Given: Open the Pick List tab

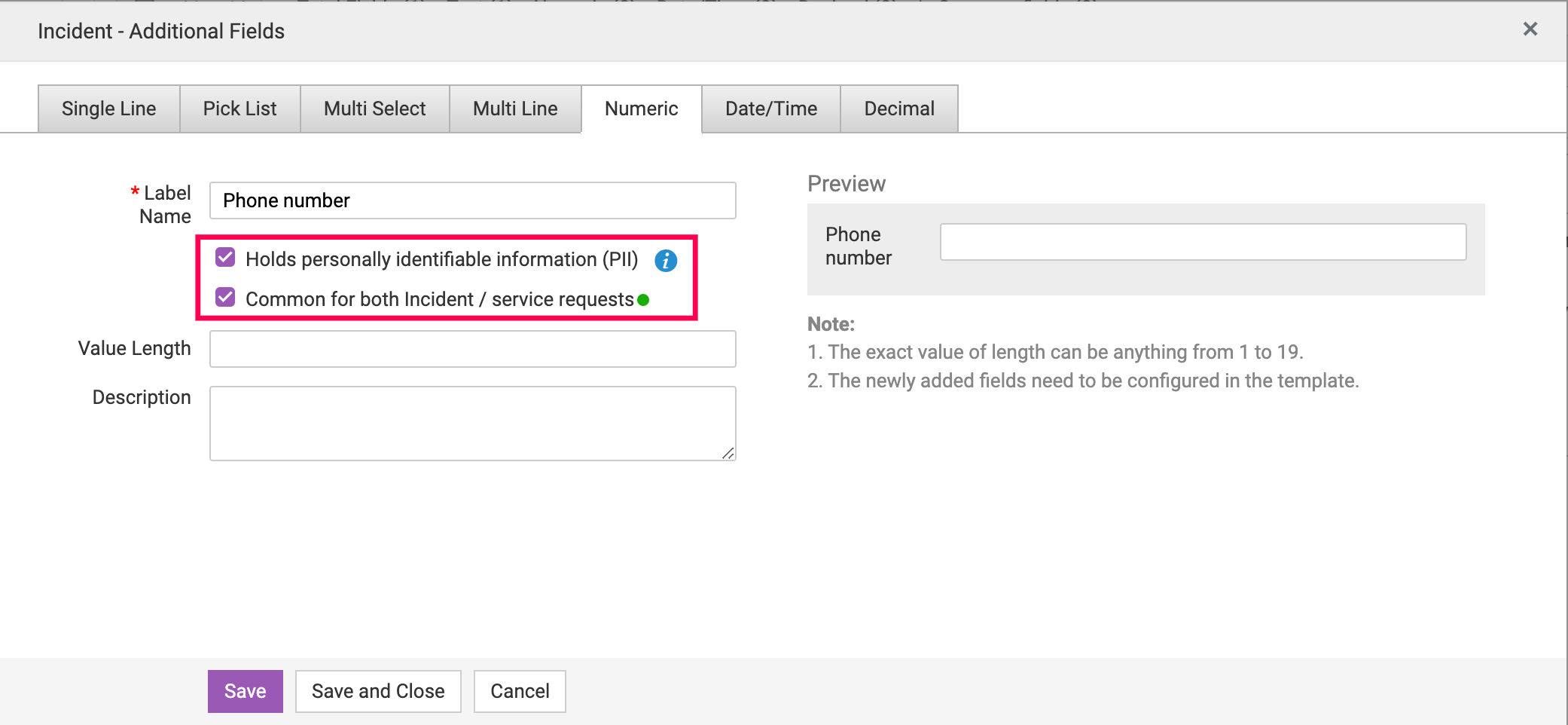Looking at the screenshot, I should pyautogui.click(x=239, y=109).
